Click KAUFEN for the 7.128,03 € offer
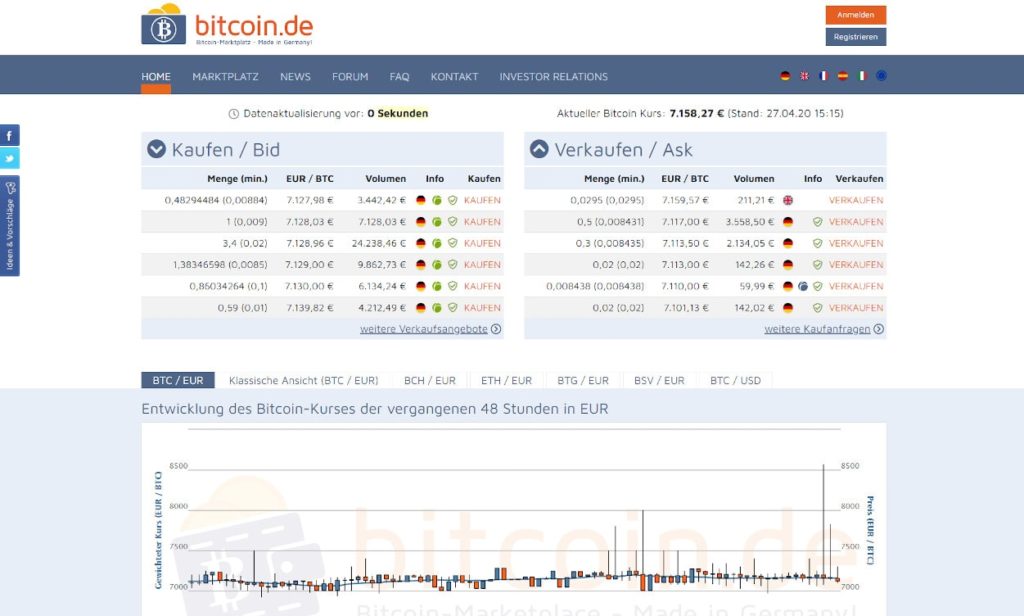The width and height of the screenshot is (1024, 616). [x=483, y=222]
